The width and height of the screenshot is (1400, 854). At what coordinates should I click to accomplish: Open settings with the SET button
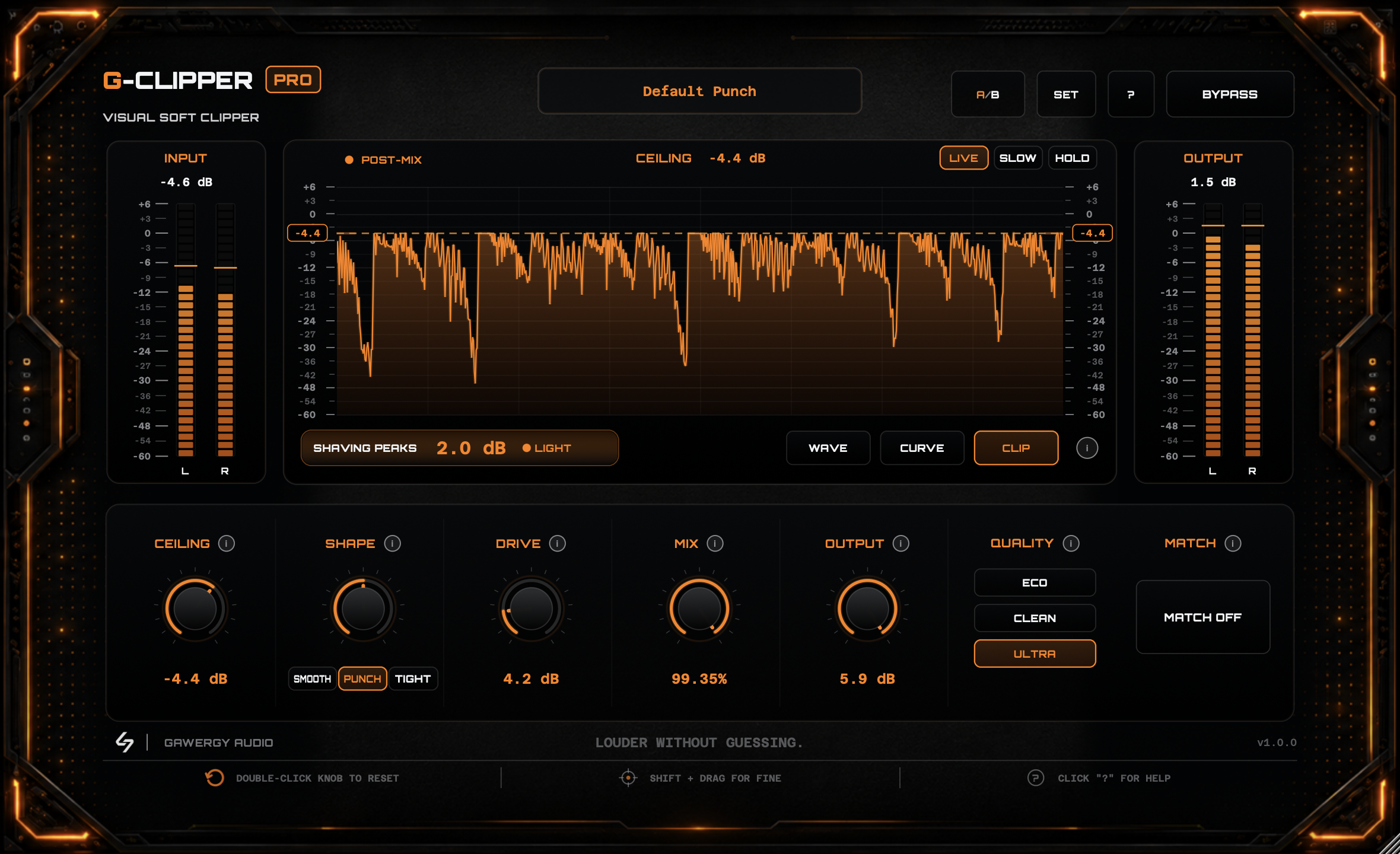pos(1066,94)
